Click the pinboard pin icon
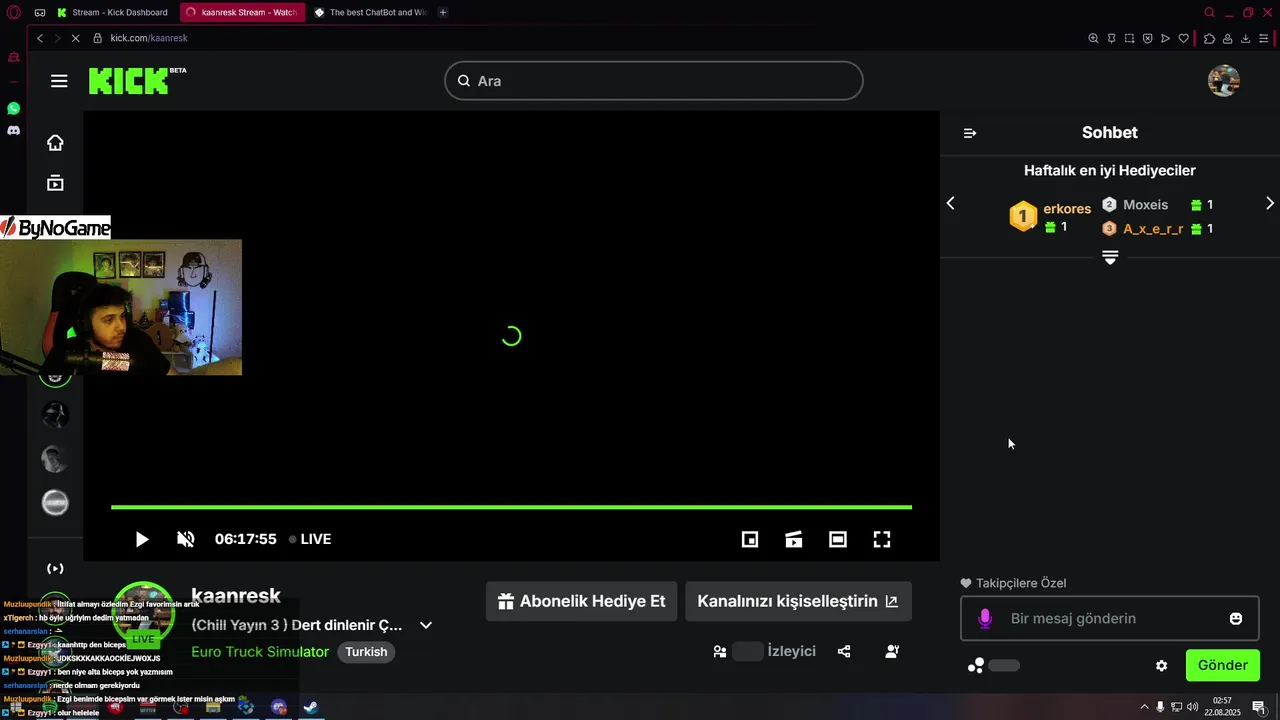Image resolution: width=1280 pixels, height=720 pixels. 1111,38
